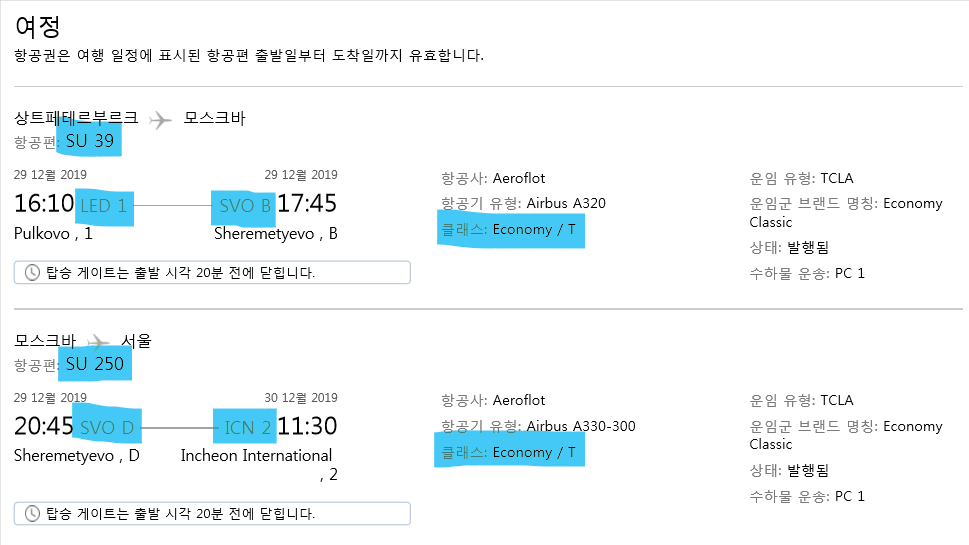Click the airplane icon after 상트페테르부르크
This screenshot has height=545, width=969.
[x=160, y=119]
